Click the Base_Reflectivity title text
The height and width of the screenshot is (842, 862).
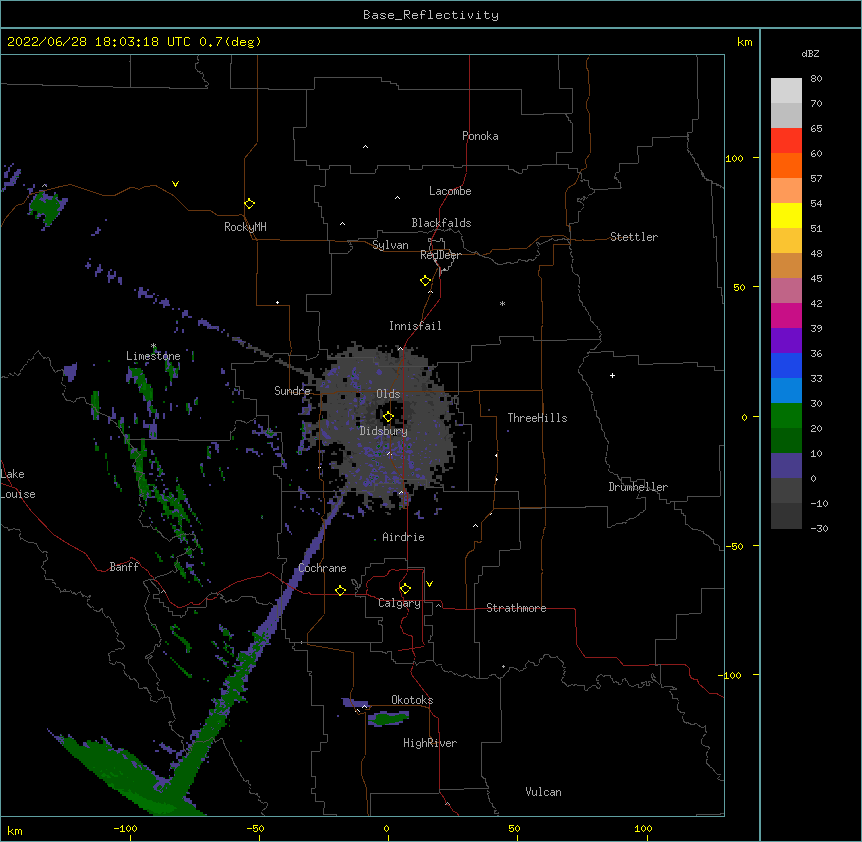click(x=431, y=15)
